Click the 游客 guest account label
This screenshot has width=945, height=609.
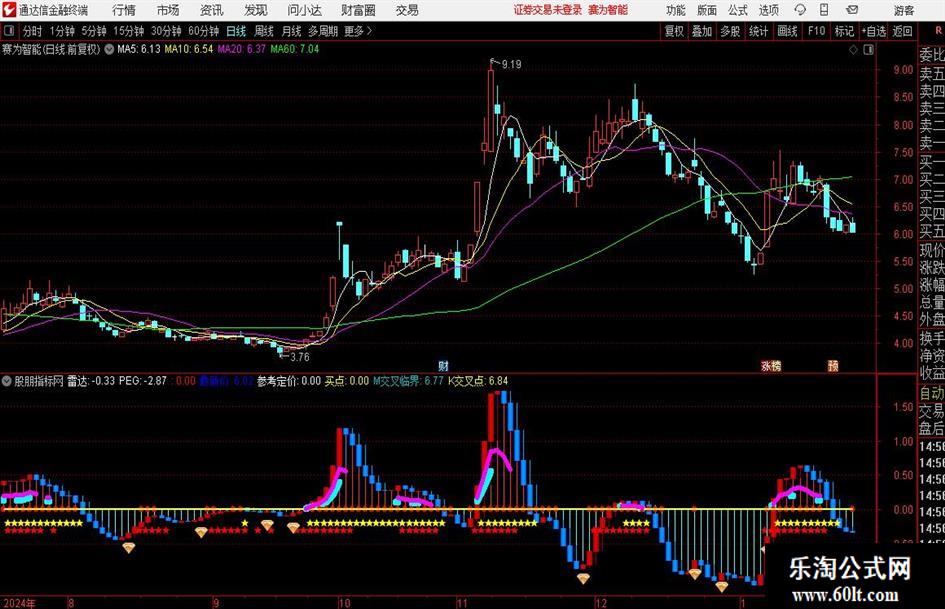point(904,10)
